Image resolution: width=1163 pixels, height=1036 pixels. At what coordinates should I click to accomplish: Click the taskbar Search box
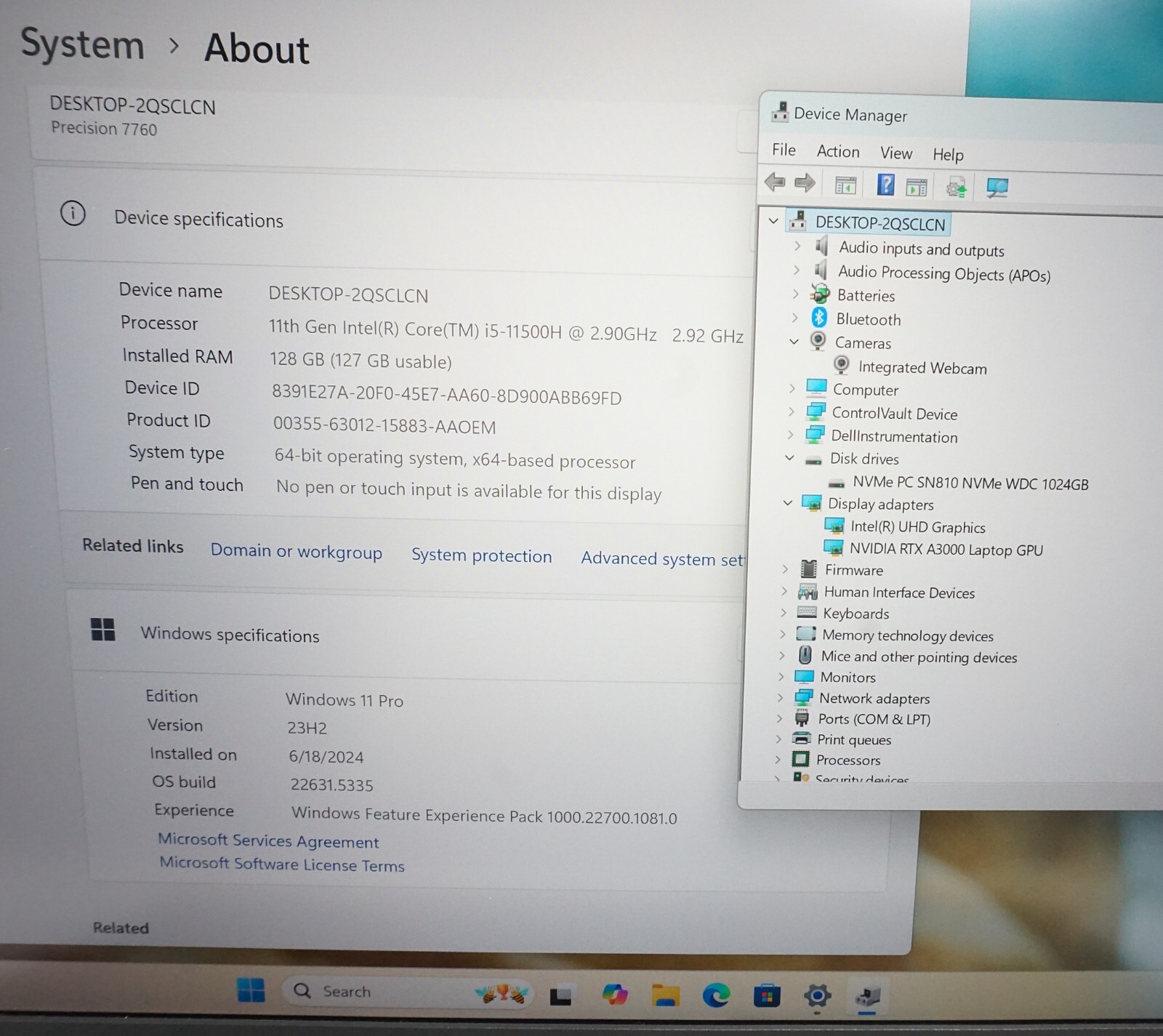coord(407,992)
